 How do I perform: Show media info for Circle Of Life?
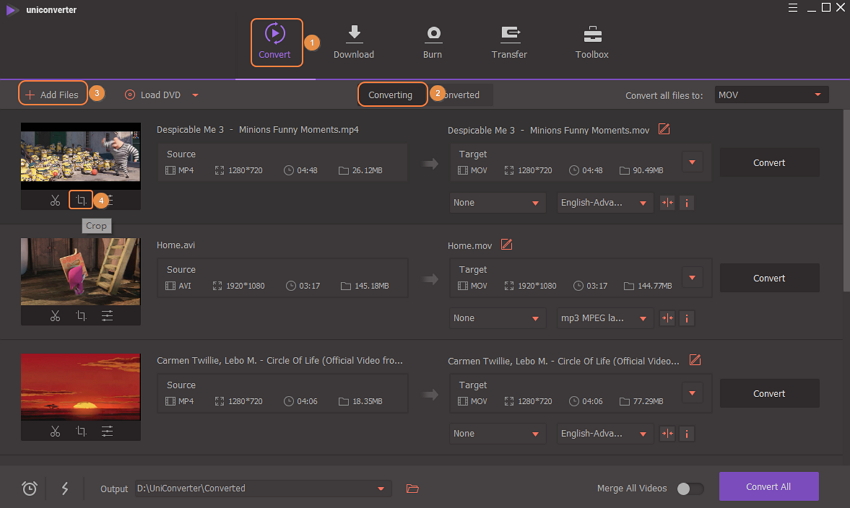point(687,434)
